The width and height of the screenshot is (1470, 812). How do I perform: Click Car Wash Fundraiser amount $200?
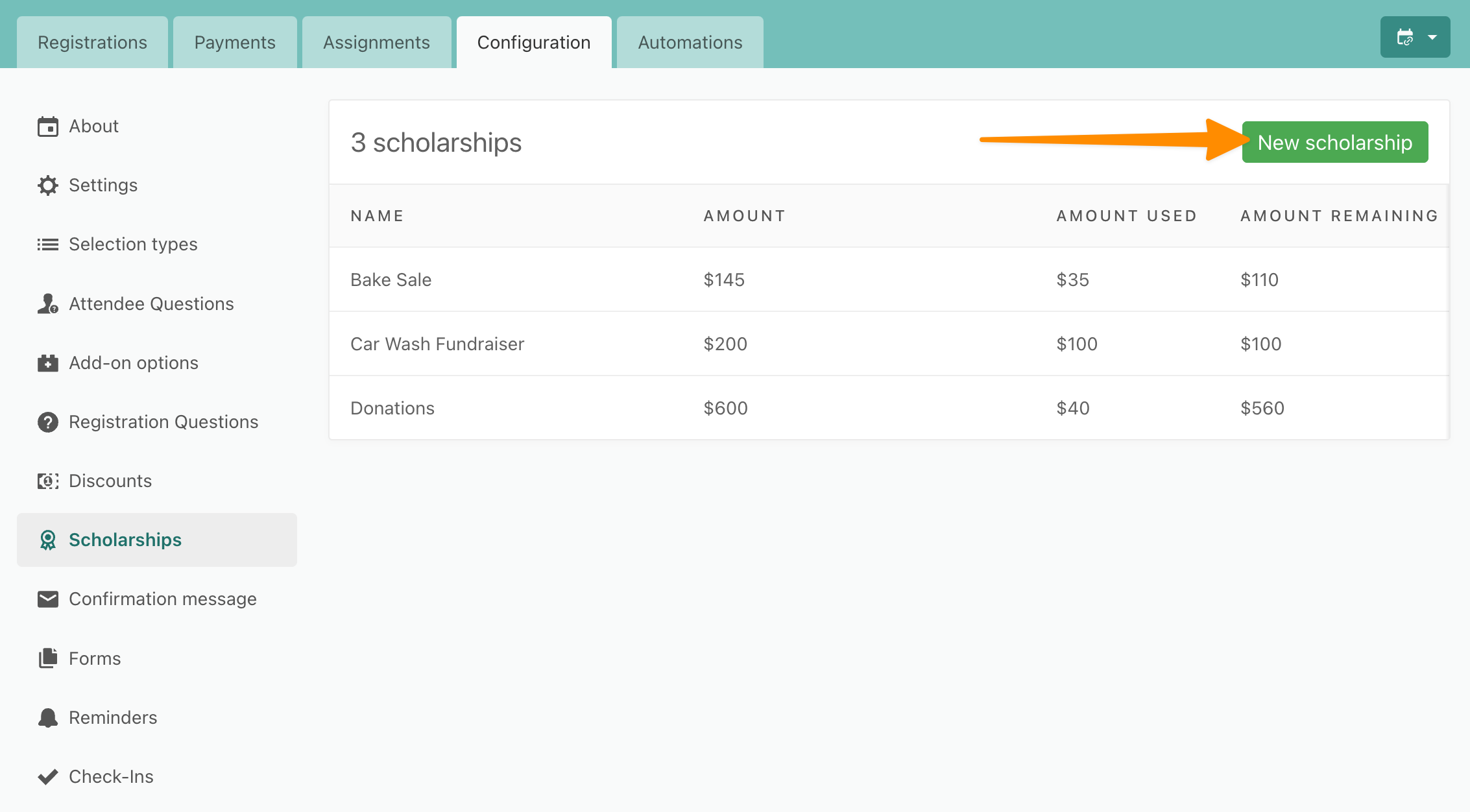coord(725,344)
